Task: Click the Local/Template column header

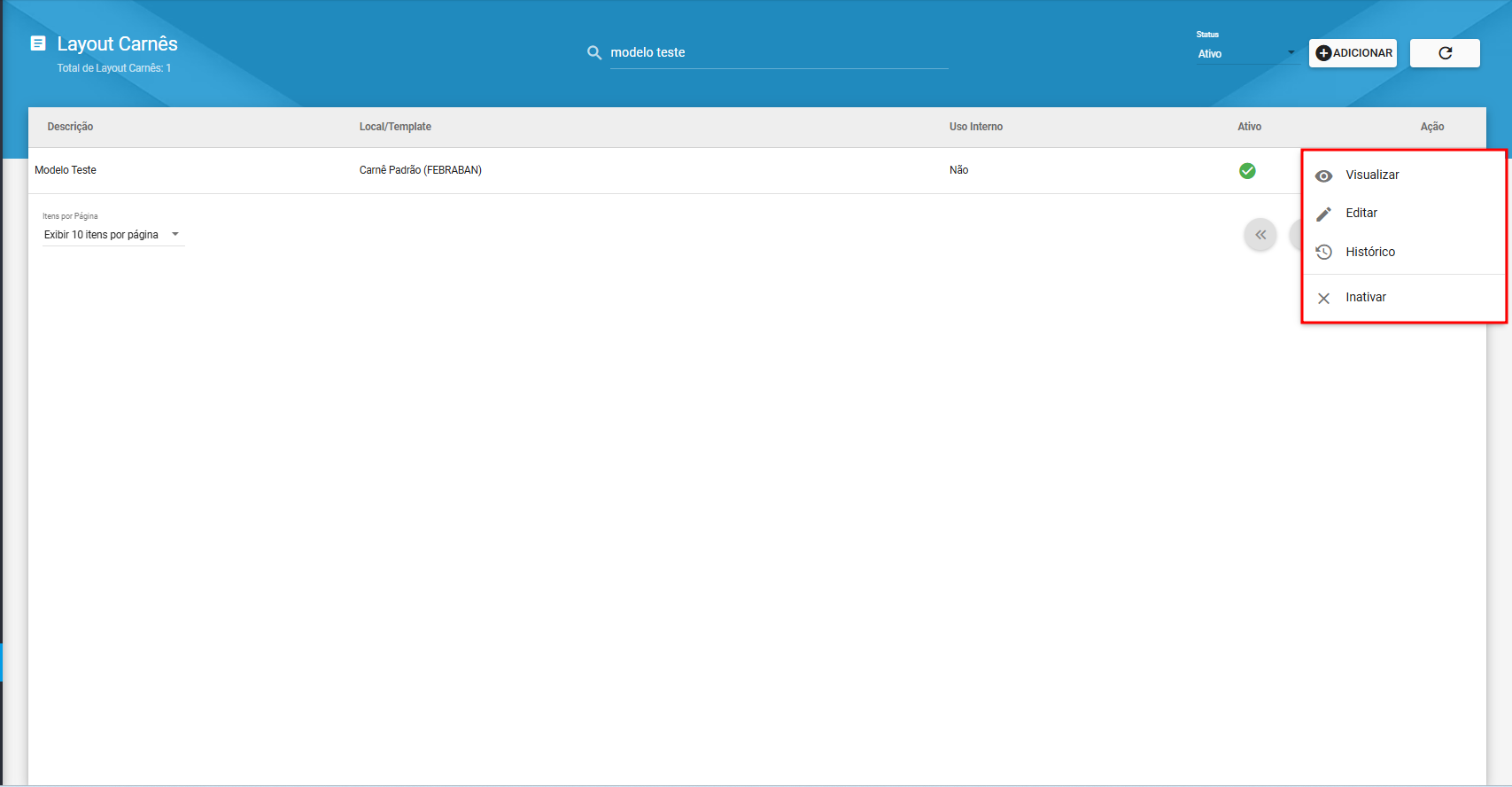Action: (395, 127)
